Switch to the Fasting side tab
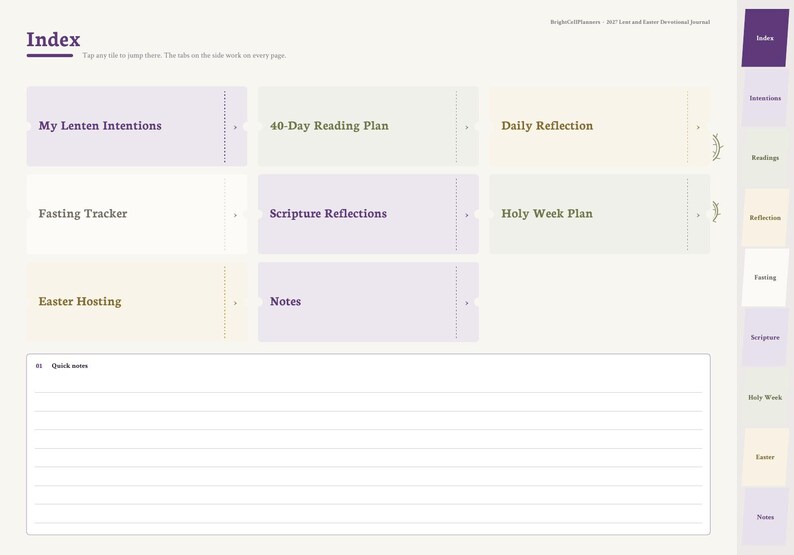The image size is (794, 555). [765, 278]
